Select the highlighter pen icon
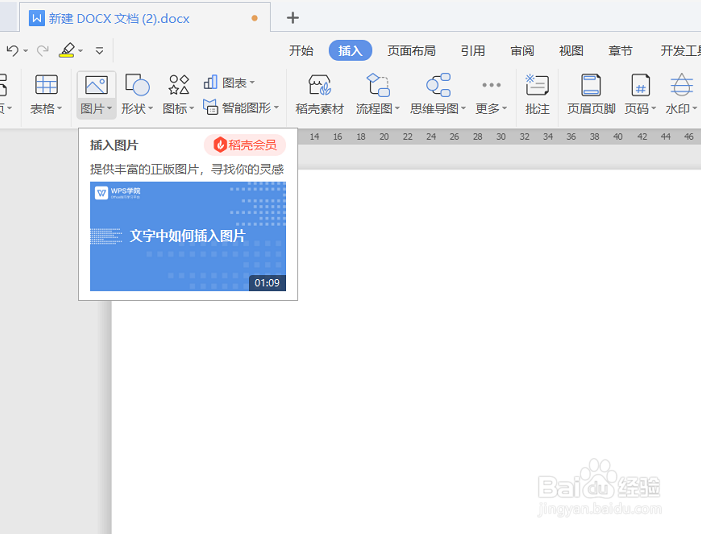701x534 pixels. point(67,50)
